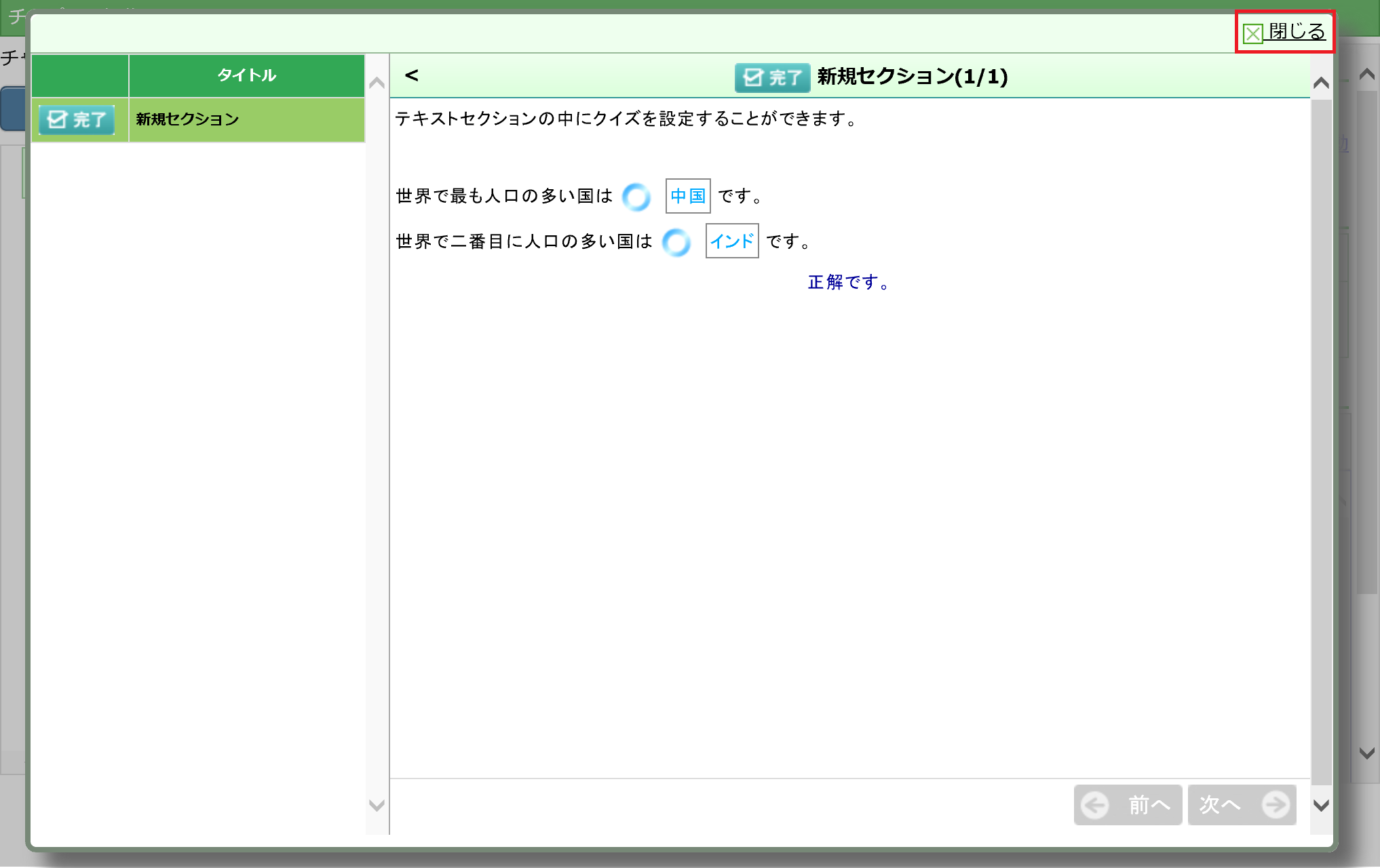This screenshot has width=1380, height=868.
Task: Click the 中国 answer box
Action: coord(687,196)
